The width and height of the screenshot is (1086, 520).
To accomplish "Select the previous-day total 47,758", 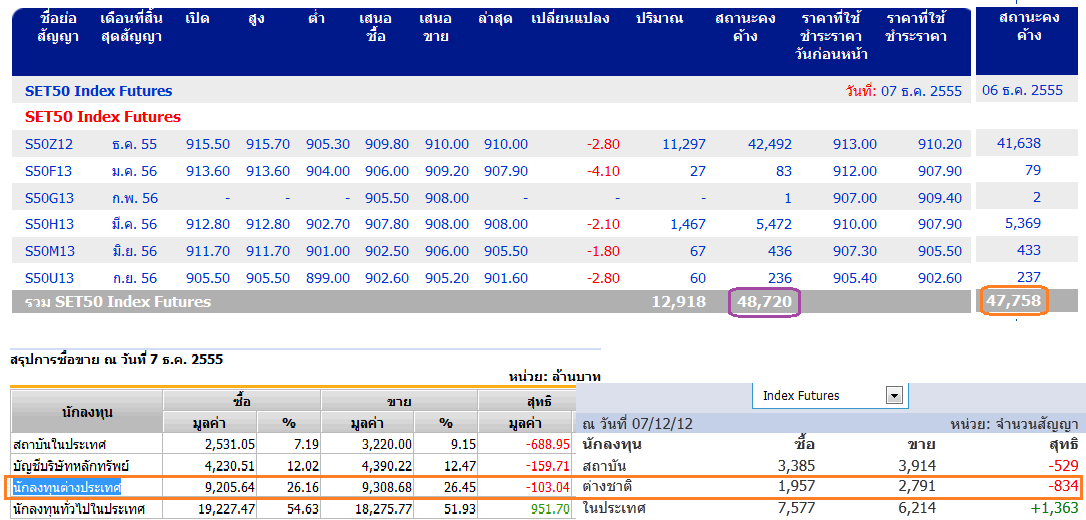I will (x=1013, y=302).
